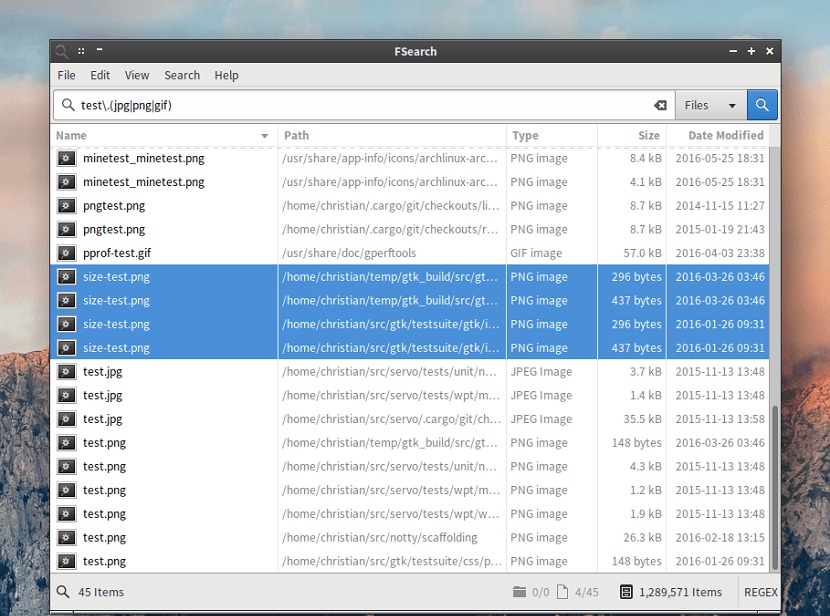Open the Files filter dropdown
The image size is (830, 616).
711,105
